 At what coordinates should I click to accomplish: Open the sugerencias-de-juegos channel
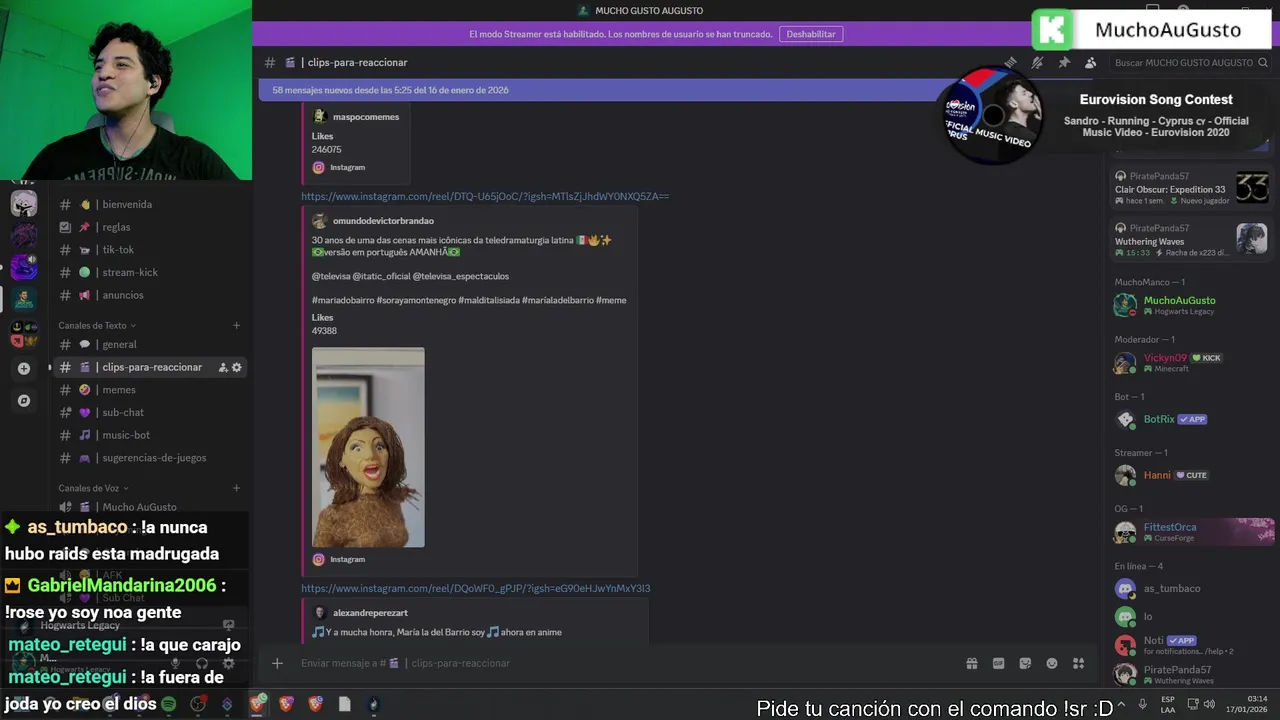150,458
